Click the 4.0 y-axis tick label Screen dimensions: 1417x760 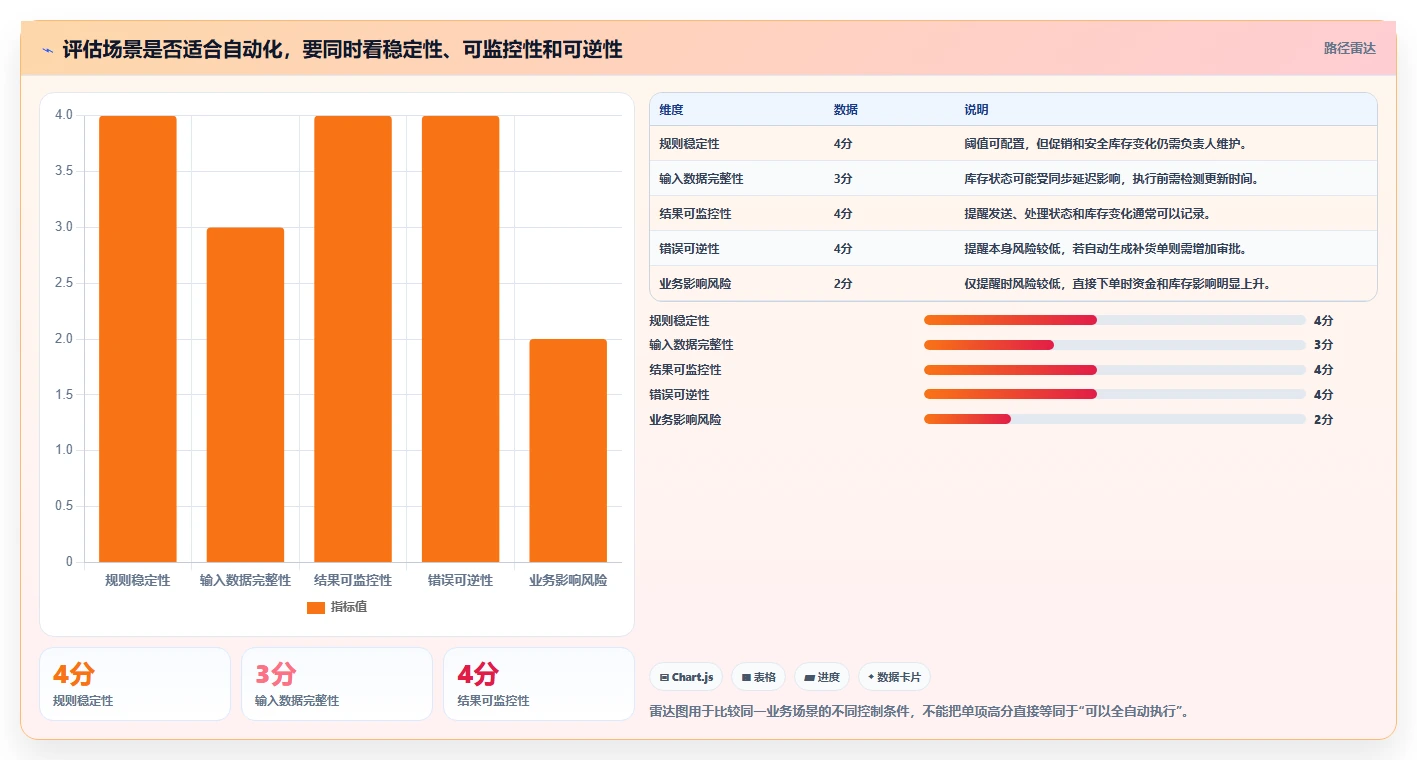pos(64,115)
